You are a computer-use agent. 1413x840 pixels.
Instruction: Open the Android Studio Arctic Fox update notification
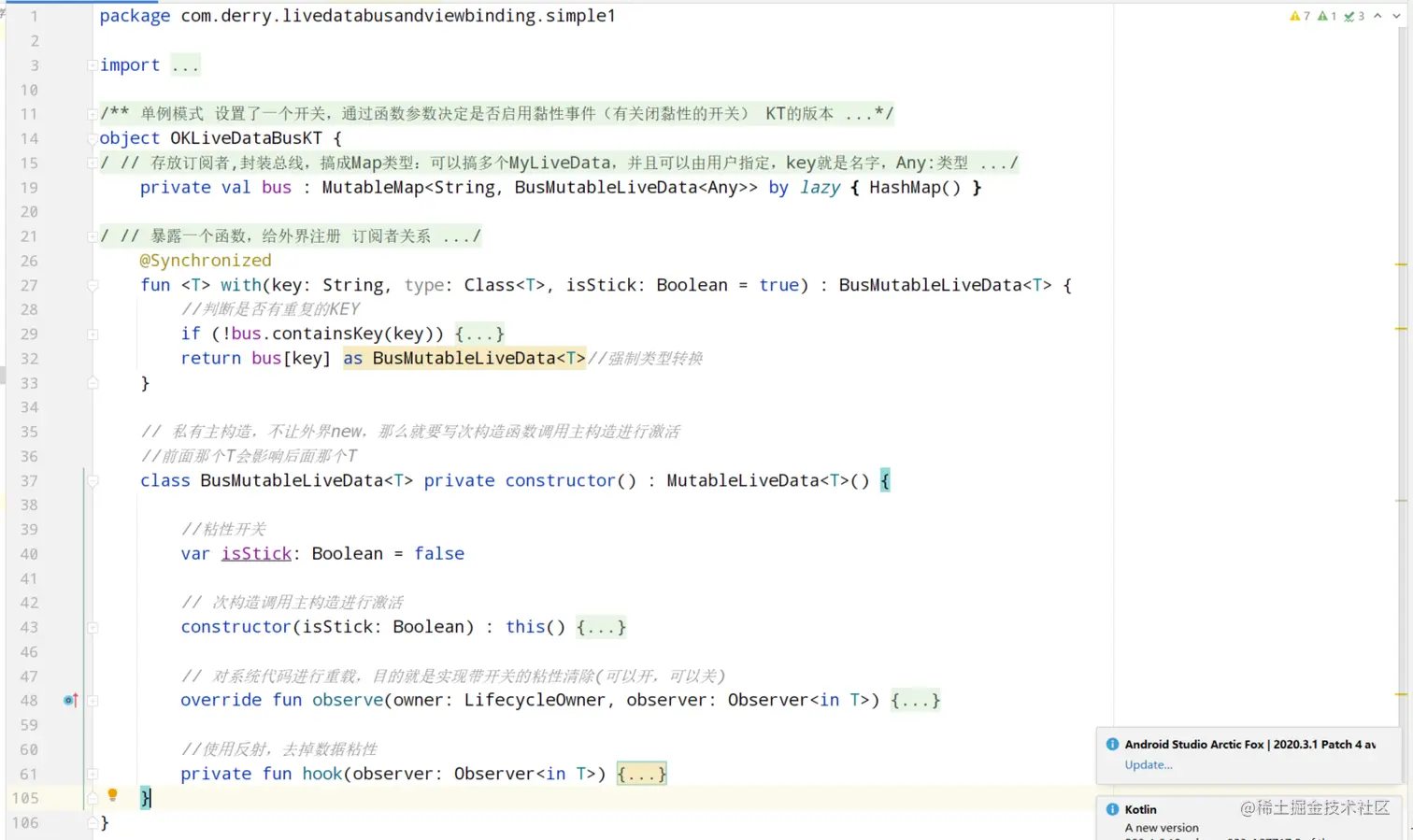tap(1250, 755)
